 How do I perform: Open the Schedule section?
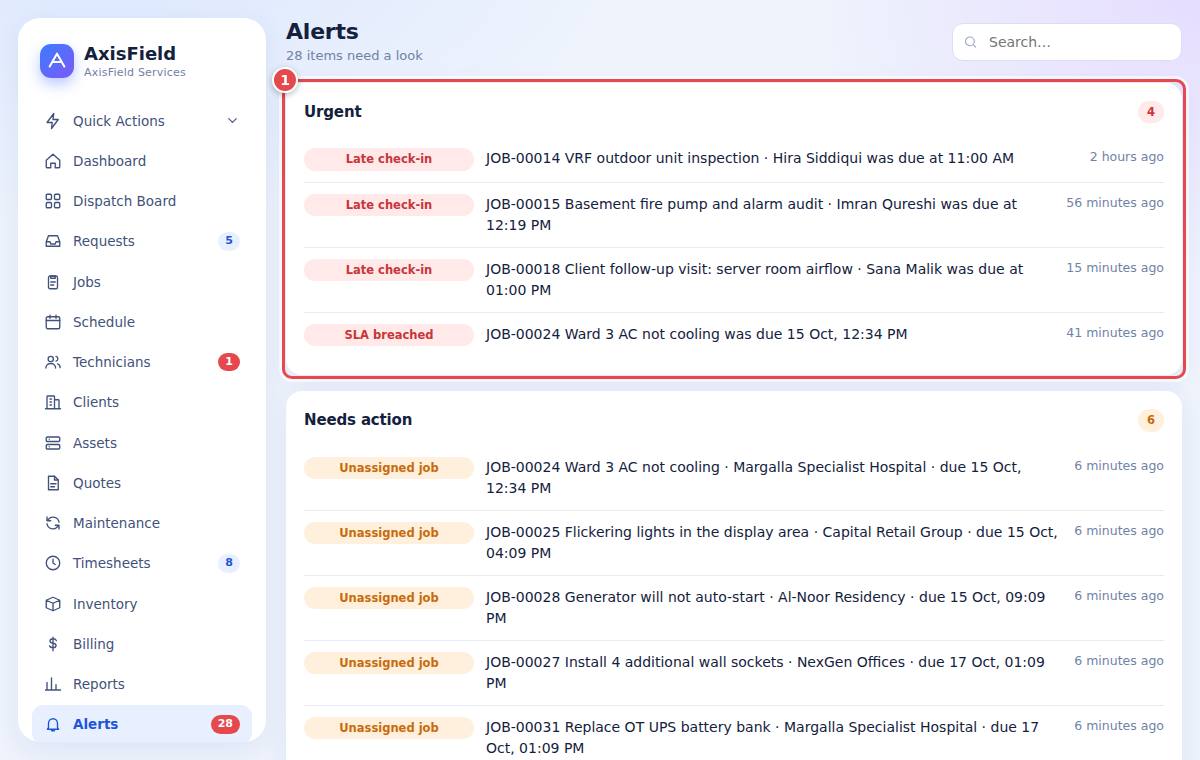(x=142, y=322)
